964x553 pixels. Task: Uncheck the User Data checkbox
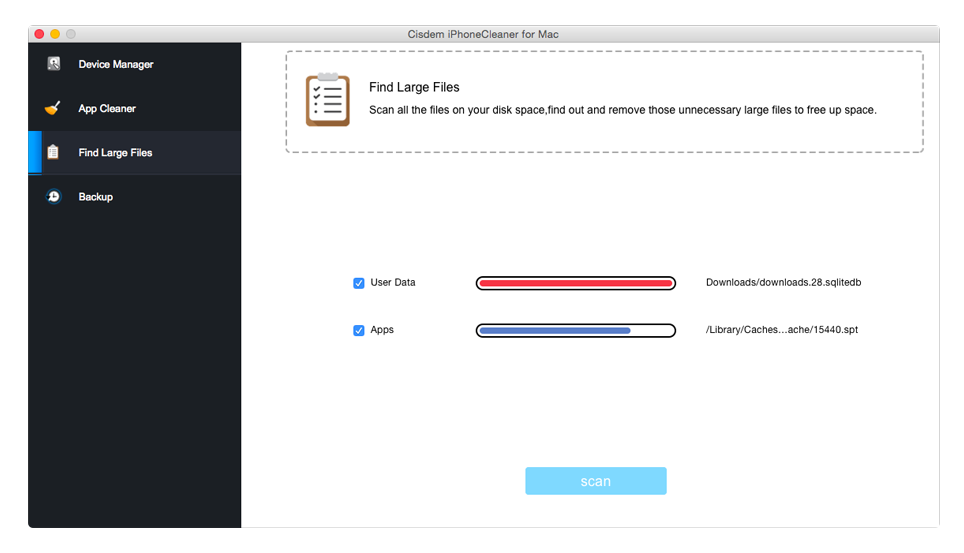tap(358, 283)
